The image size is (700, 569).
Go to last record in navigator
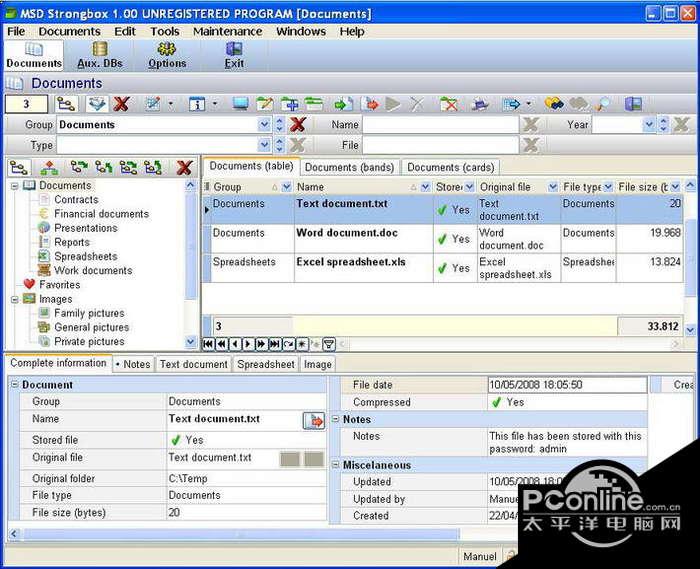pyautogui.click(x=275, y=344)
